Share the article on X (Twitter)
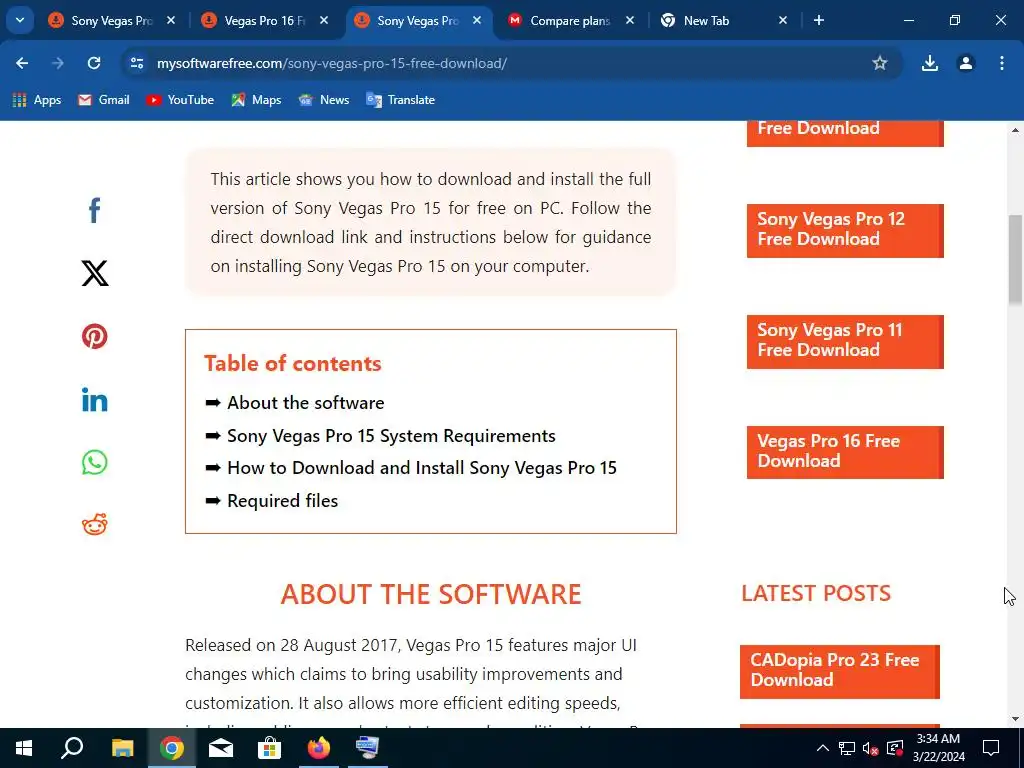The image size is (1024, 768). [95, 273]
